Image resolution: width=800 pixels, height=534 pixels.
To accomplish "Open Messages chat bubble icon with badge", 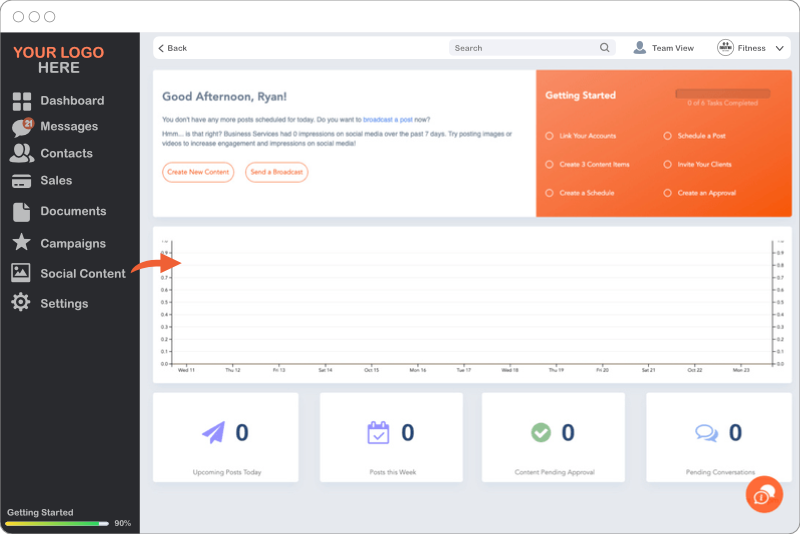I will click(x=21, y=127).
